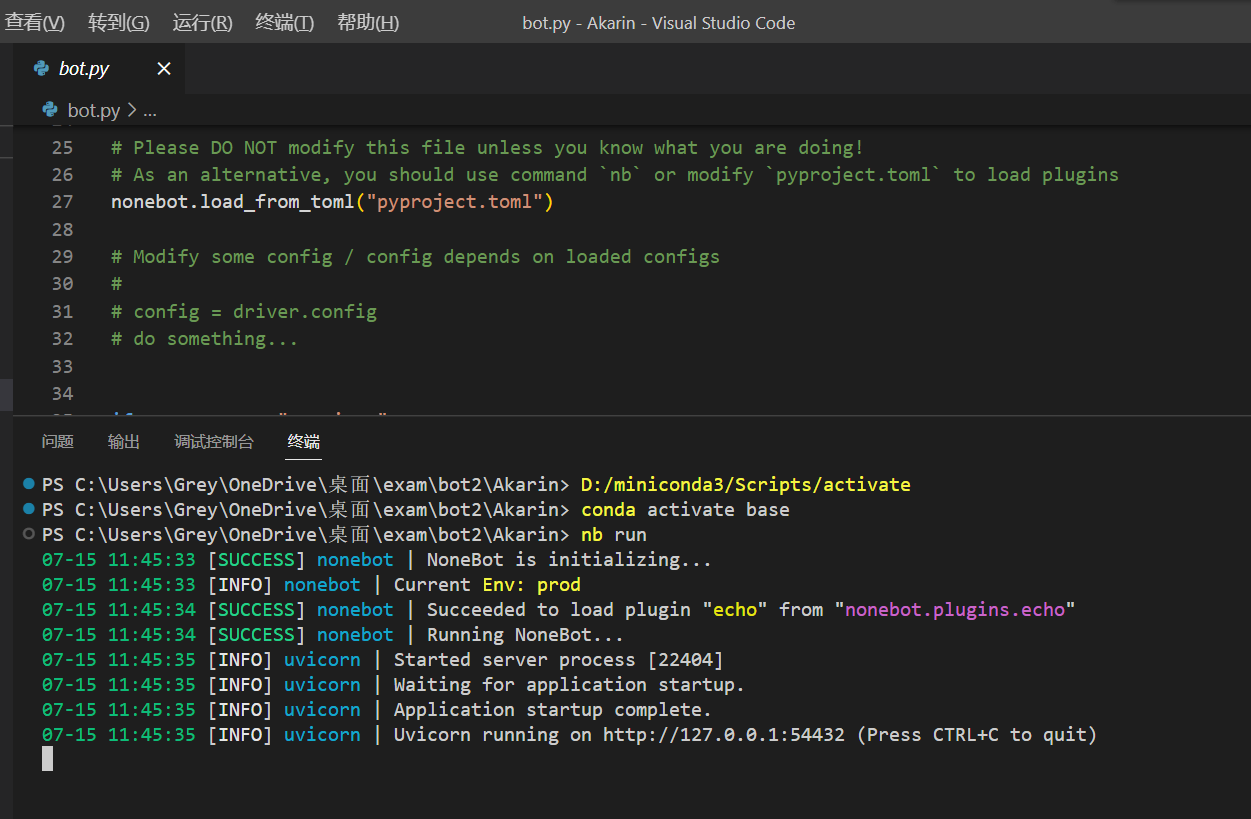Click the Python icon on the bot.py tab
The height and width of the screenshot is (819, 1251).
click(41, 69)
